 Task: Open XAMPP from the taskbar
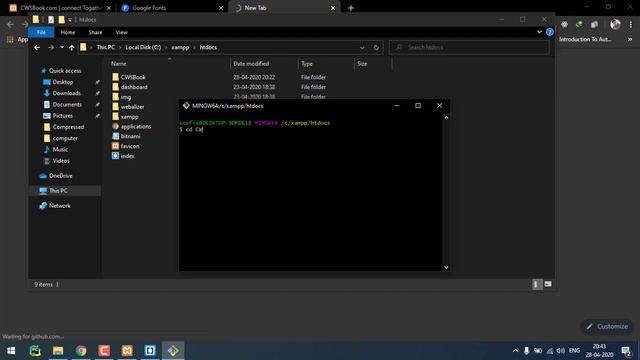pyautogui.click(x=127, y=351)
